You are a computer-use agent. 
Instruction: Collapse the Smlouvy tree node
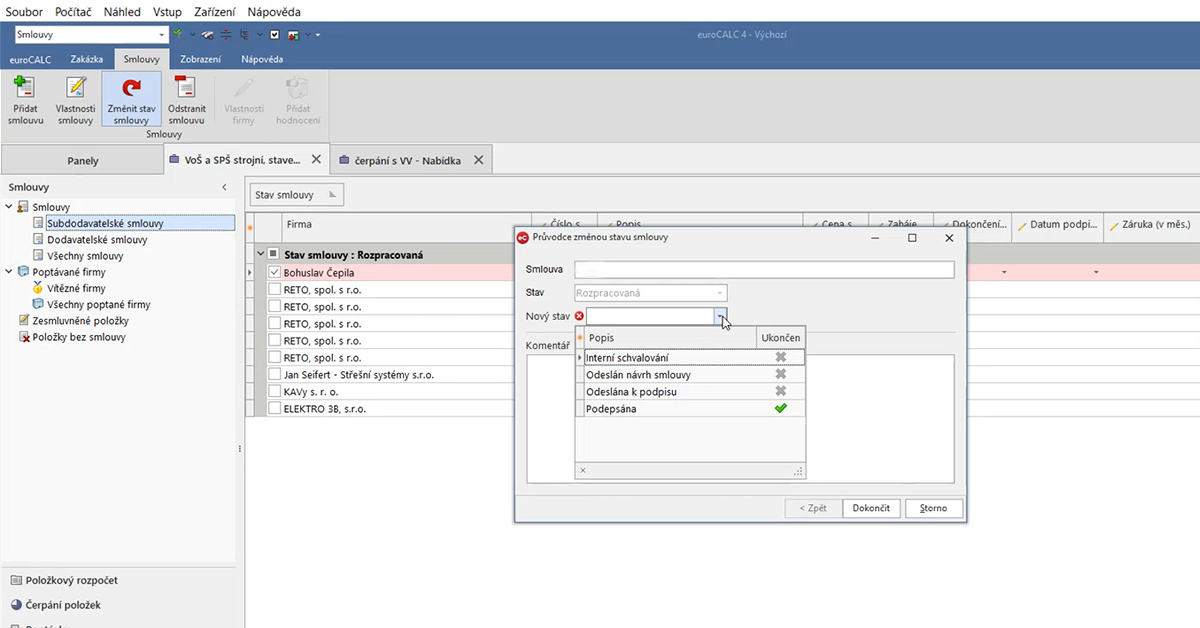(x=9, y=207)
